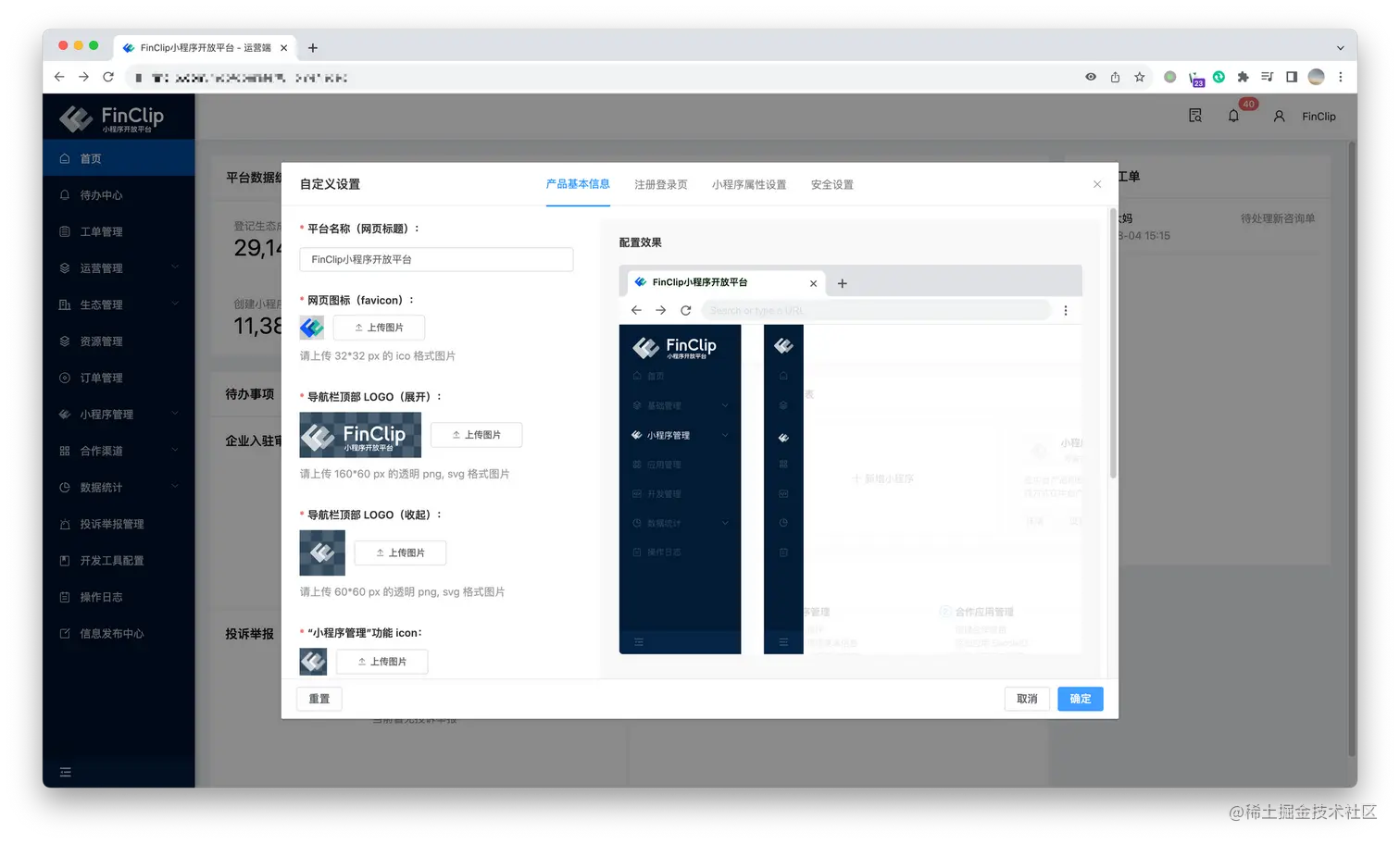The width and height of the screenshot is (1400, 844).
Task: Click the dialog vertical scrollbar
Action: pyautogui.click(x=1112, y=344)
